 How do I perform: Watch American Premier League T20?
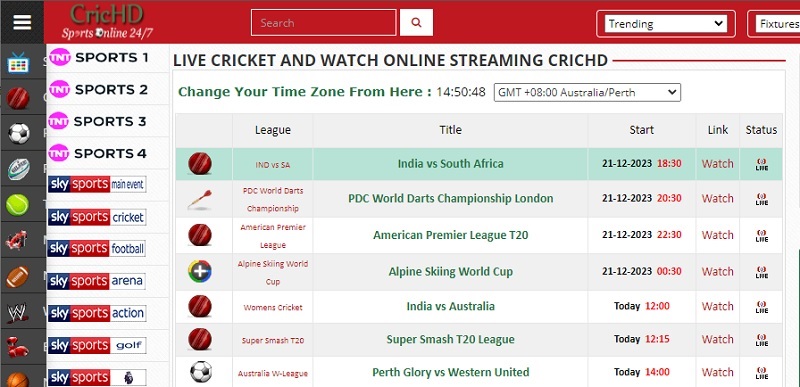pos(717,236)
